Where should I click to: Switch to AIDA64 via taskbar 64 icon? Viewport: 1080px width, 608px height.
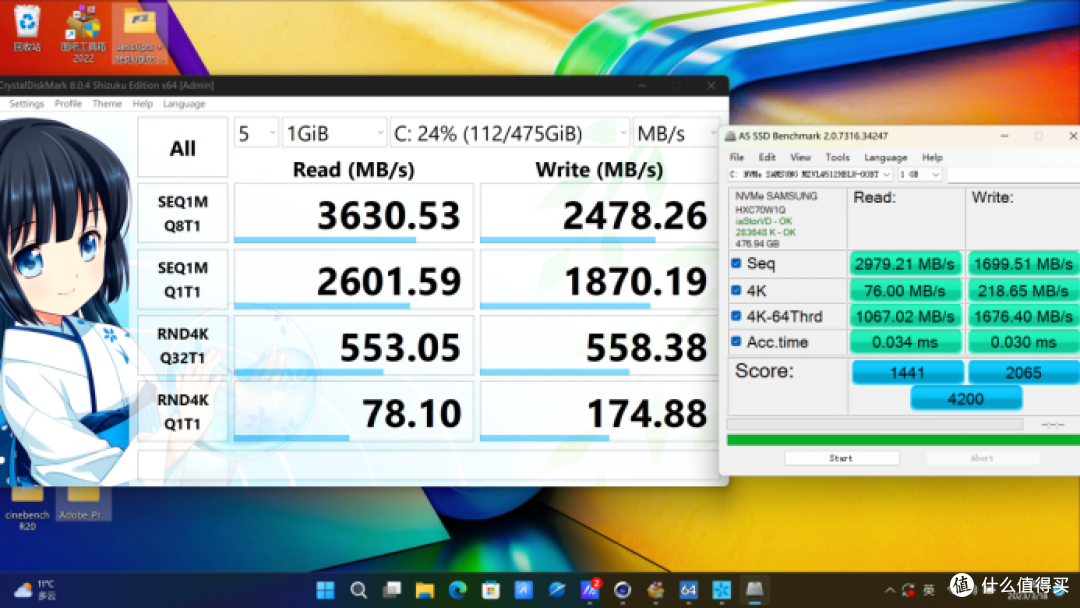coord(688,590)
